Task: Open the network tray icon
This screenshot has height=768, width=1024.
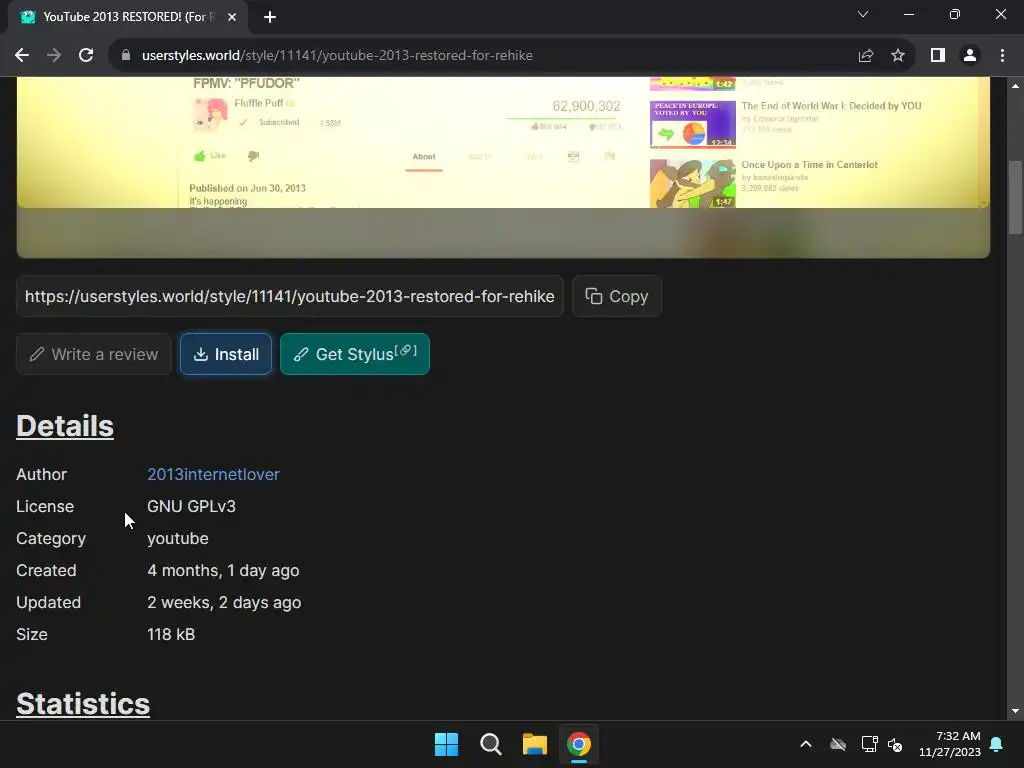Action: click(869, 744)
